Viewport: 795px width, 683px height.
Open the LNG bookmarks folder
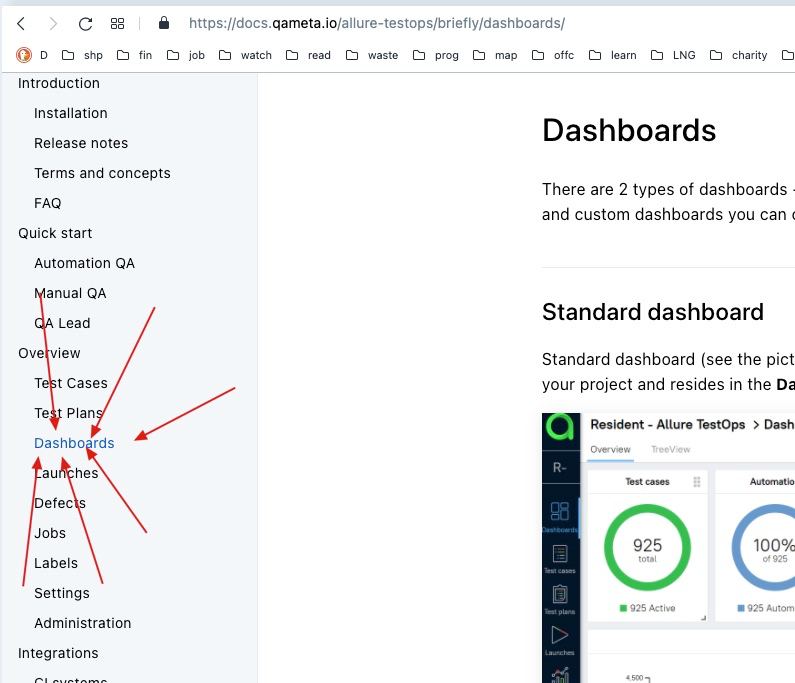673,55
